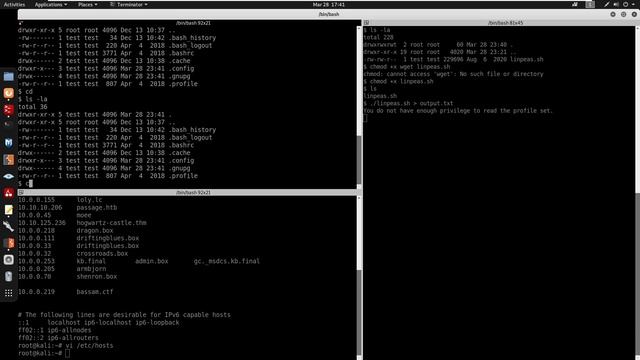
Task: Open Burp Suite from the orange dock icon
Action: click(x=9, y=160)
